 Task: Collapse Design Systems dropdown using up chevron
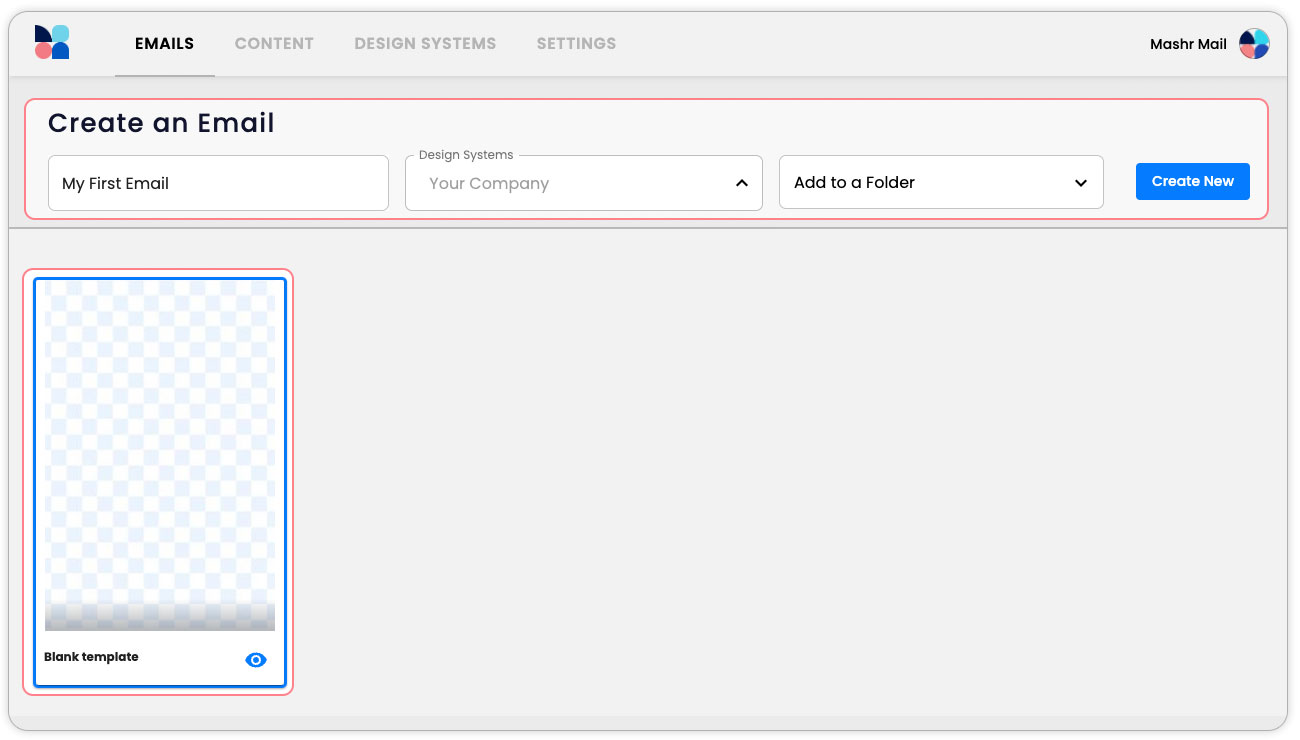(x=741, y=183)
